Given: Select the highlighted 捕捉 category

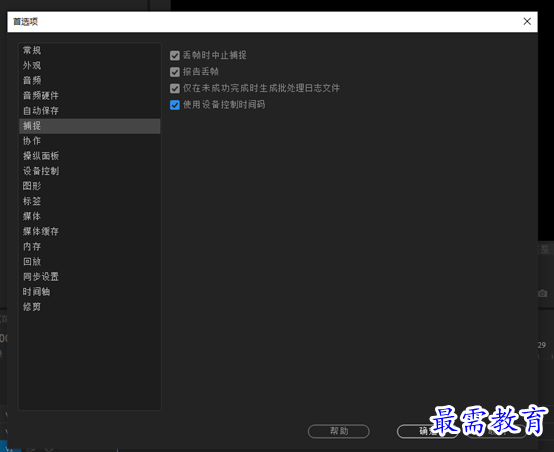Looking at the screenshot, I should 90,126.
